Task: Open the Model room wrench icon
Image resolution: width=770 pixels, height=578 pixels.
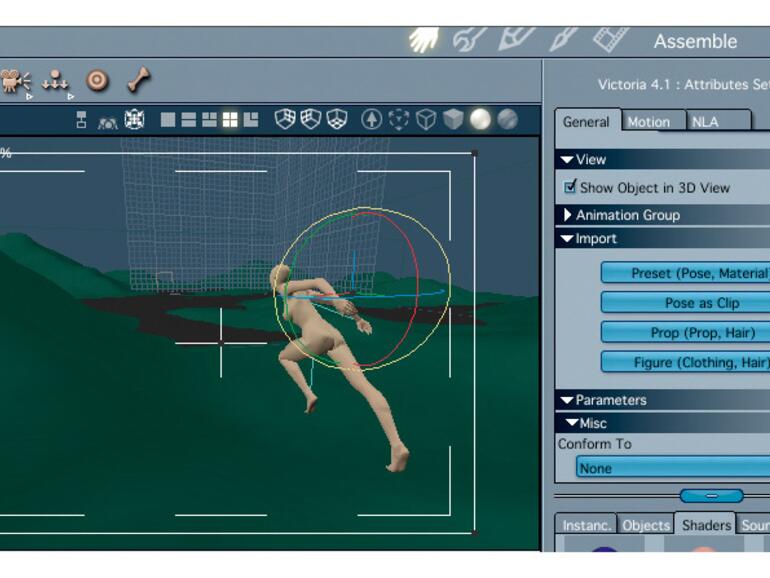Action: pos(469,40)
